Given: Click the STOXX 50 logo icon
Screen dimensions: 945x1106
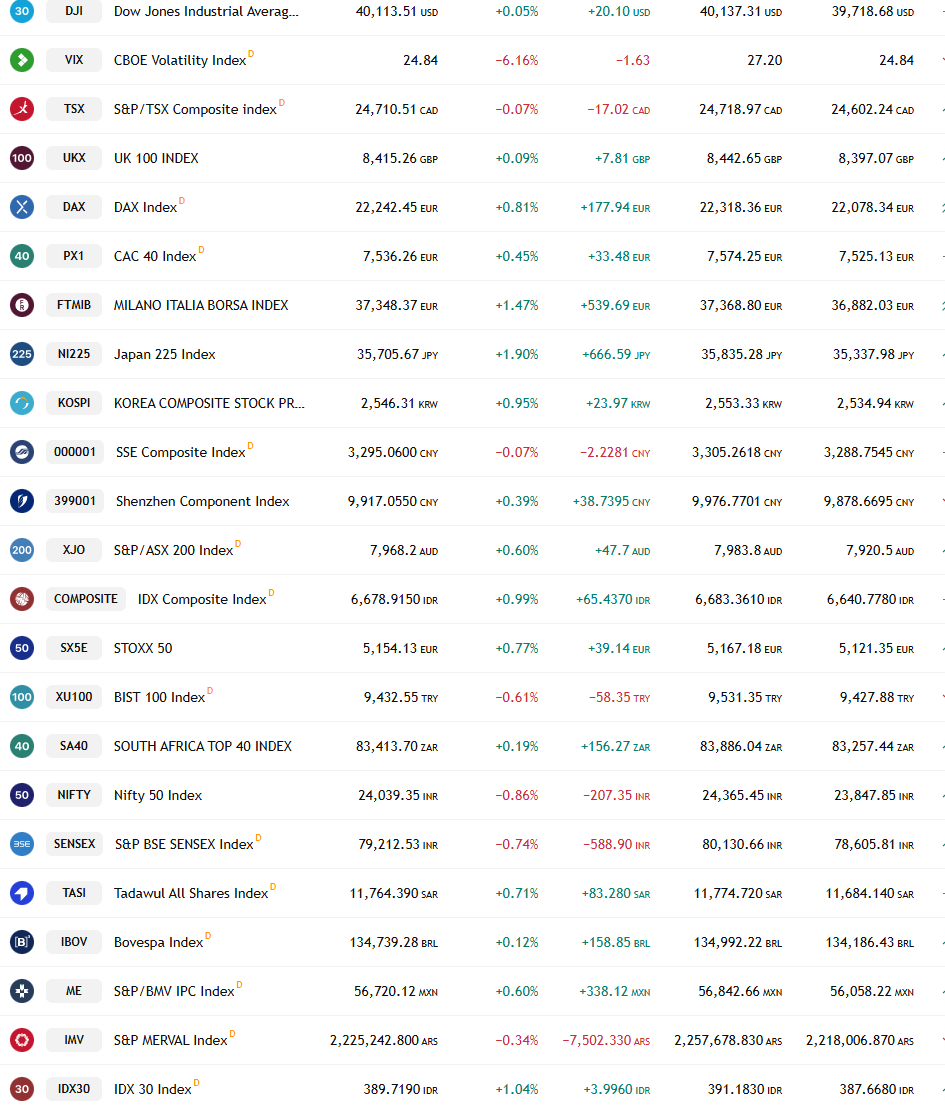Looking at the screenshot, I should (x=22, y=648).
